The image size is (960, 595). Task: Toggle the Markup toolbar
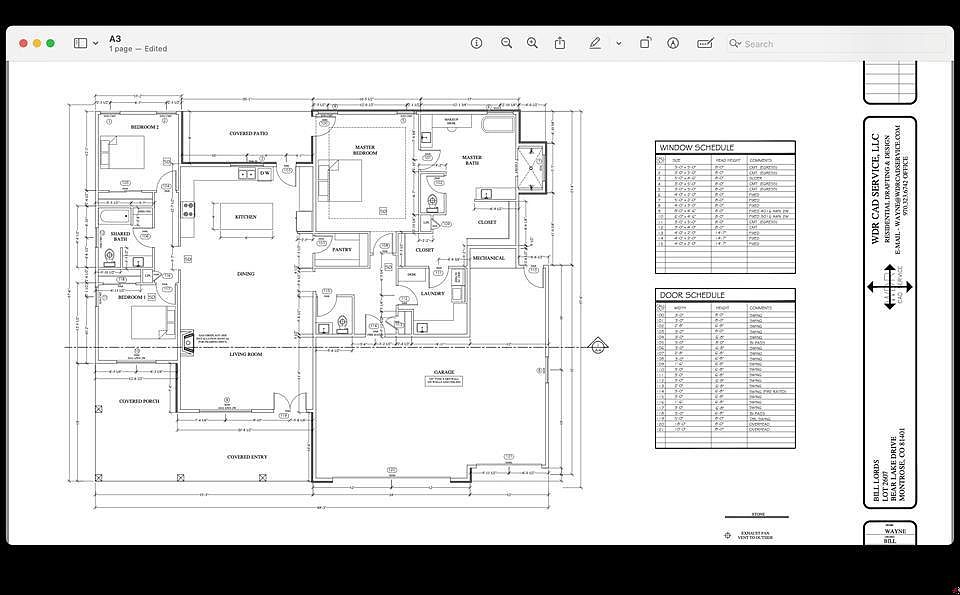673,43
